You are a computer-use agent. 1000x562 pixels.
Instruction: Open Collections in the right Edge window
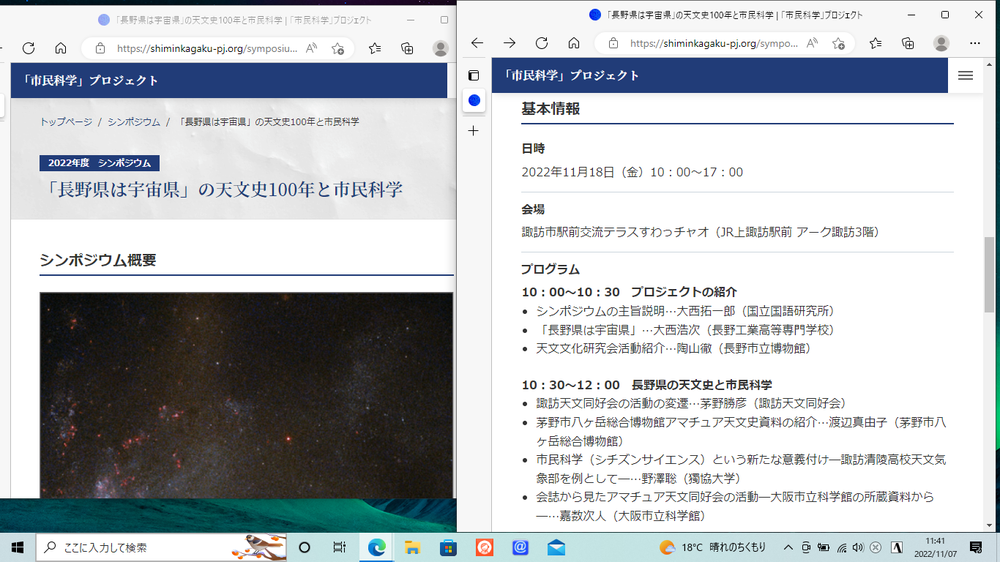tap(907, 43)
